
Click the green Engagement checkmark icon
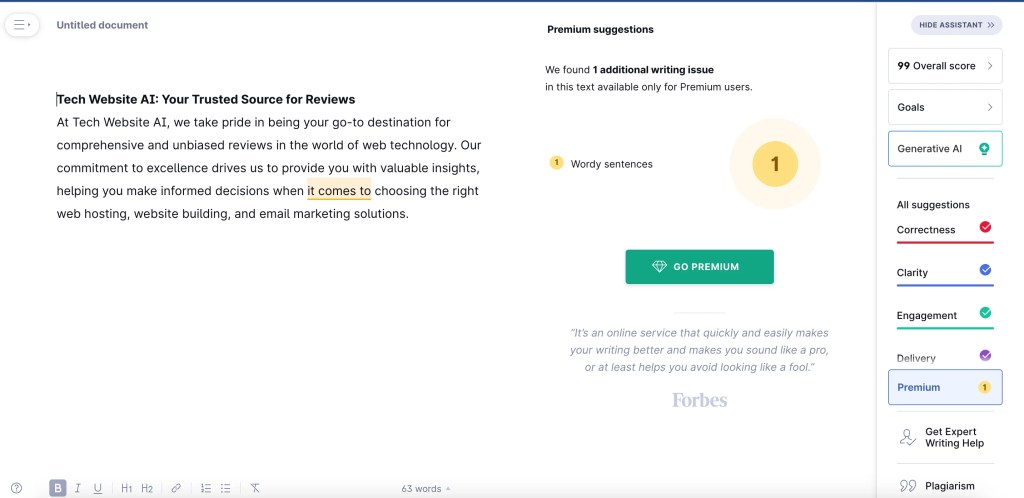pyautogui.click(x=985, y=313)
